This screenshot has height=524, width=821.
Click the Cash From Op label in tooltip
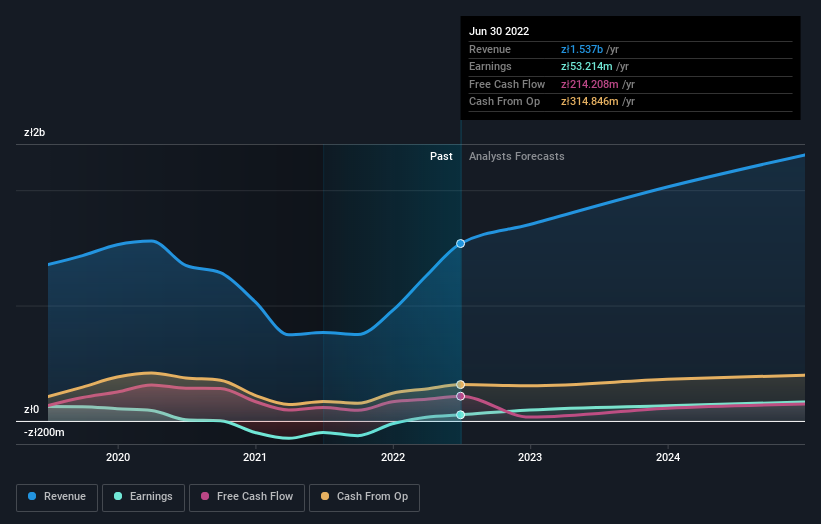click(504, 102)
